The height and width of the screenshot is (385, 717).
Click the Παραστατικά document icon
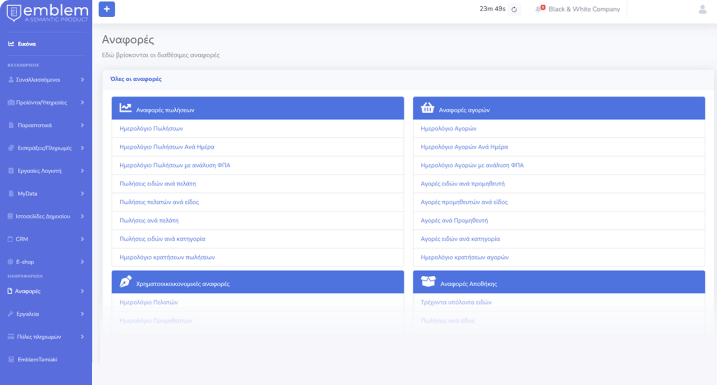click(x=11, y=125)
